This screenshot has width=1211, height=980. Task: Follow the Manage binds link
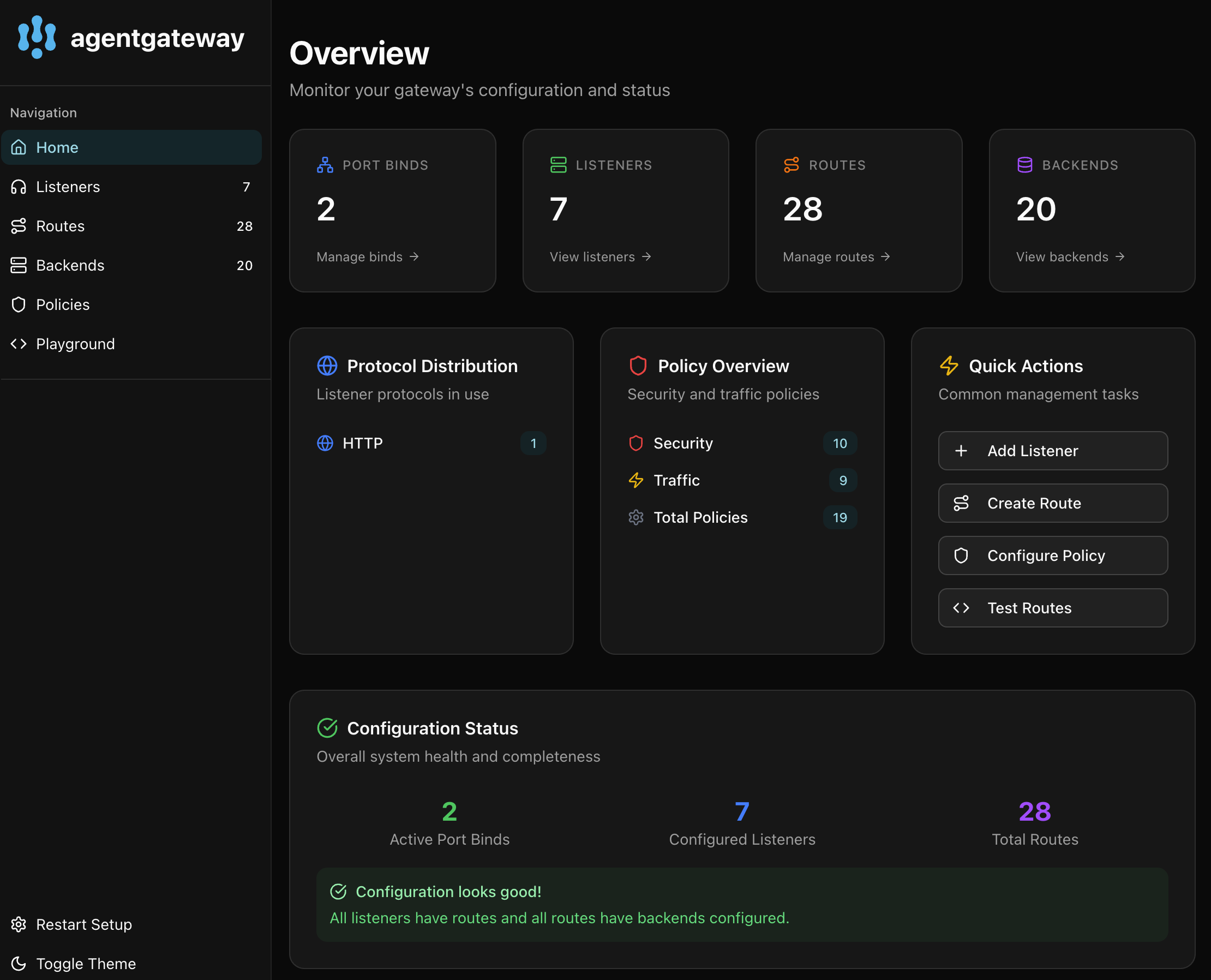[x=367, y=257]
